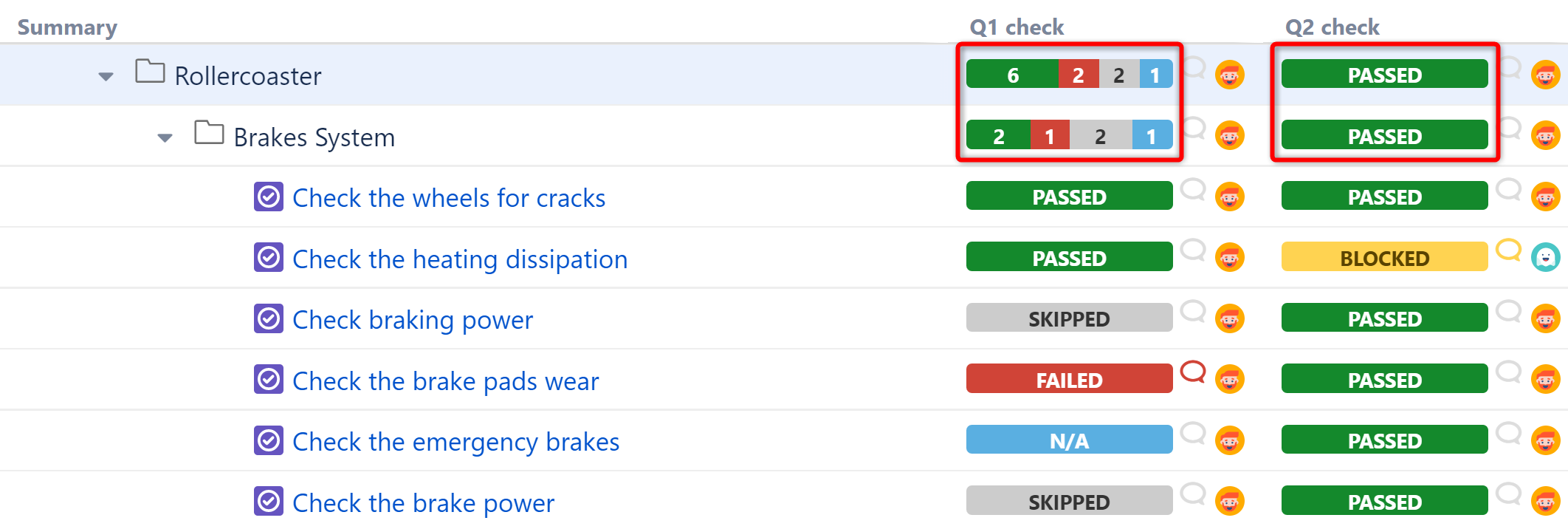Viewport: 1568px width, 529px height.
Task: Click the avatar beside Rollercoaster Q1 results
Action: click(x=1229, y=75)
